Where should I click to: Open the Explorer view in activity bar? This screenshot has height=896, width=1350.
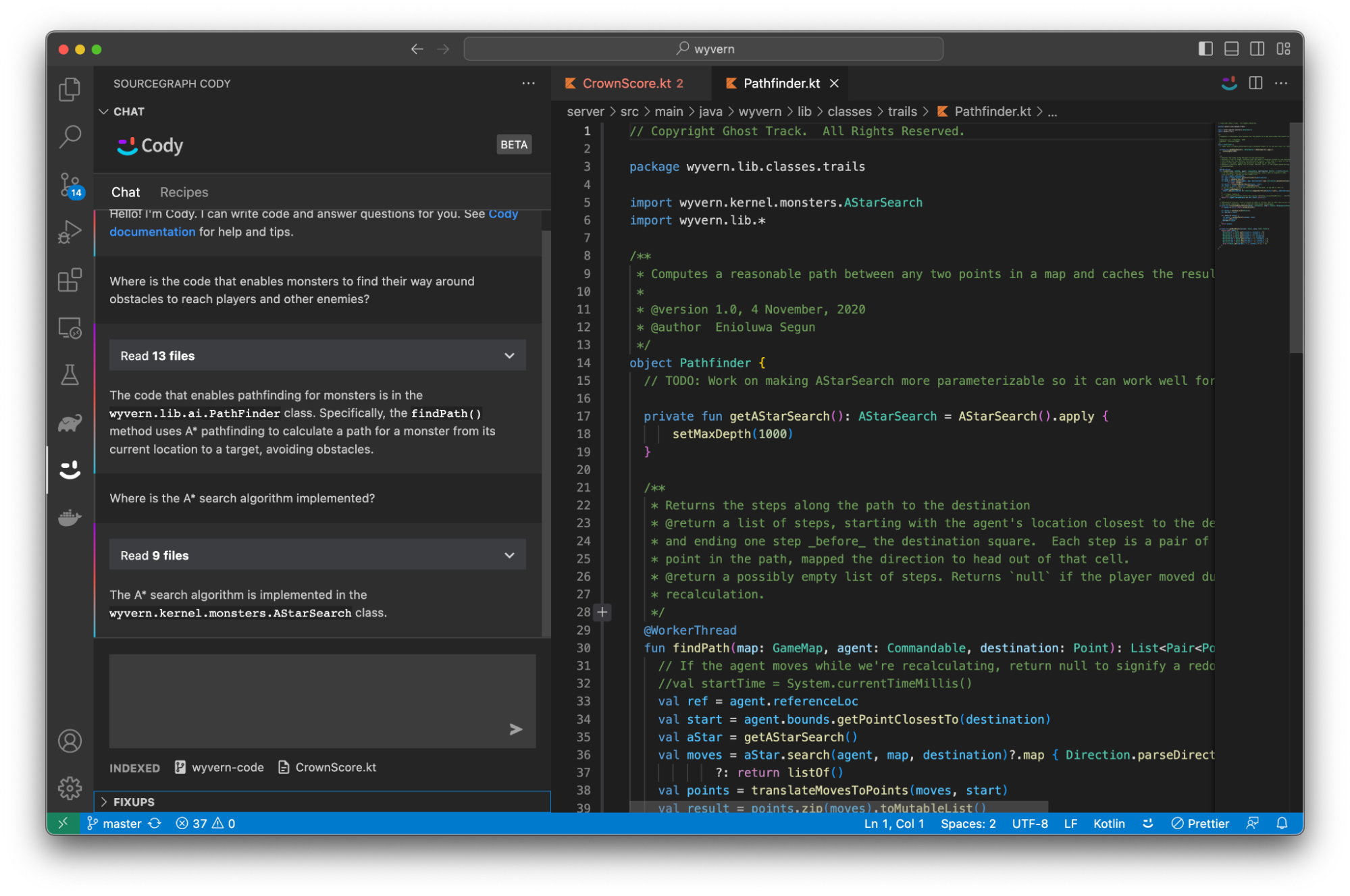(70, 89)
